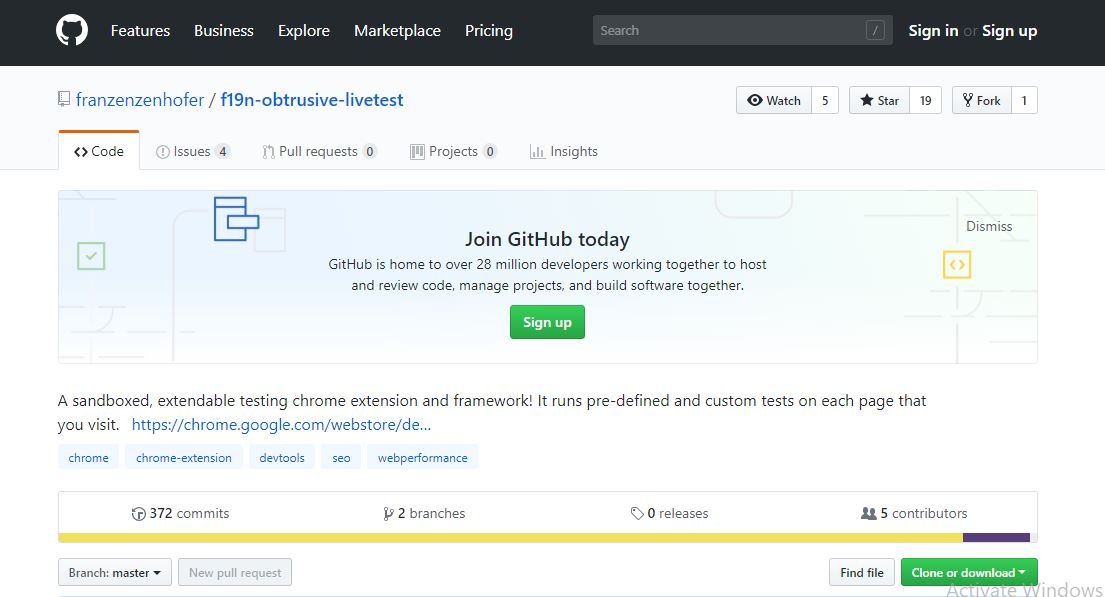Click the repository book icon
Viewport: 1105px width, 597px height.
64,99
